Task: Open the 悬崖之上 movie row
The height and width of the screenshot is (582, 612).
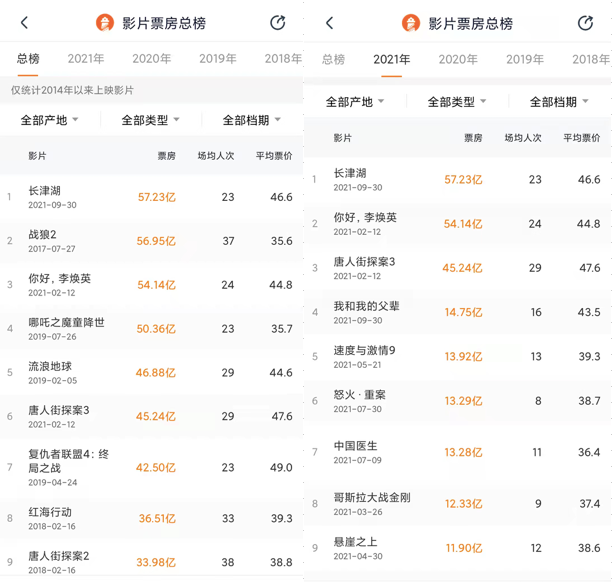Action: click(x=458, y=548)
